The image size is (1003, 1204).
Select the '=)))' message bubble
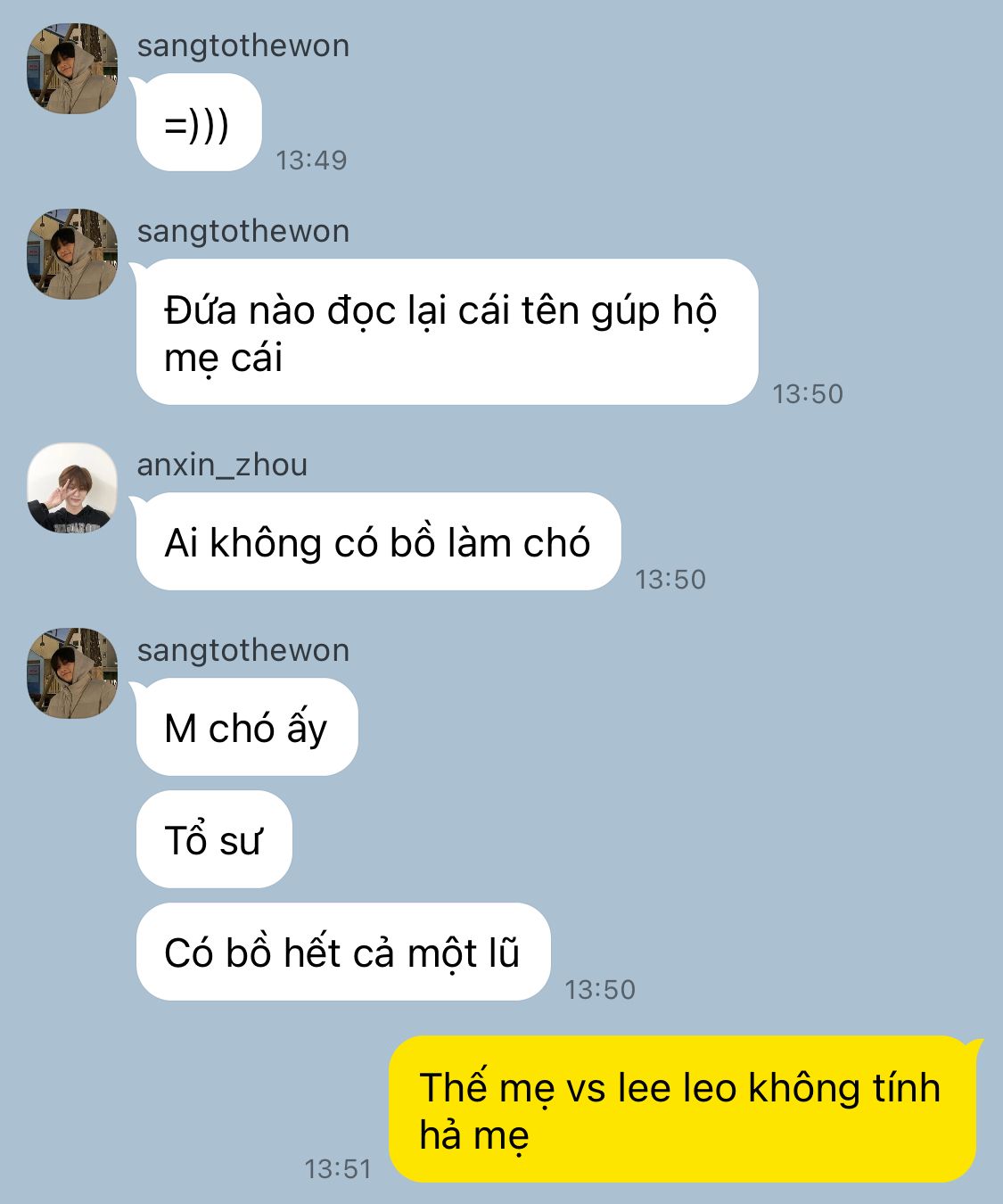point(198,123)
